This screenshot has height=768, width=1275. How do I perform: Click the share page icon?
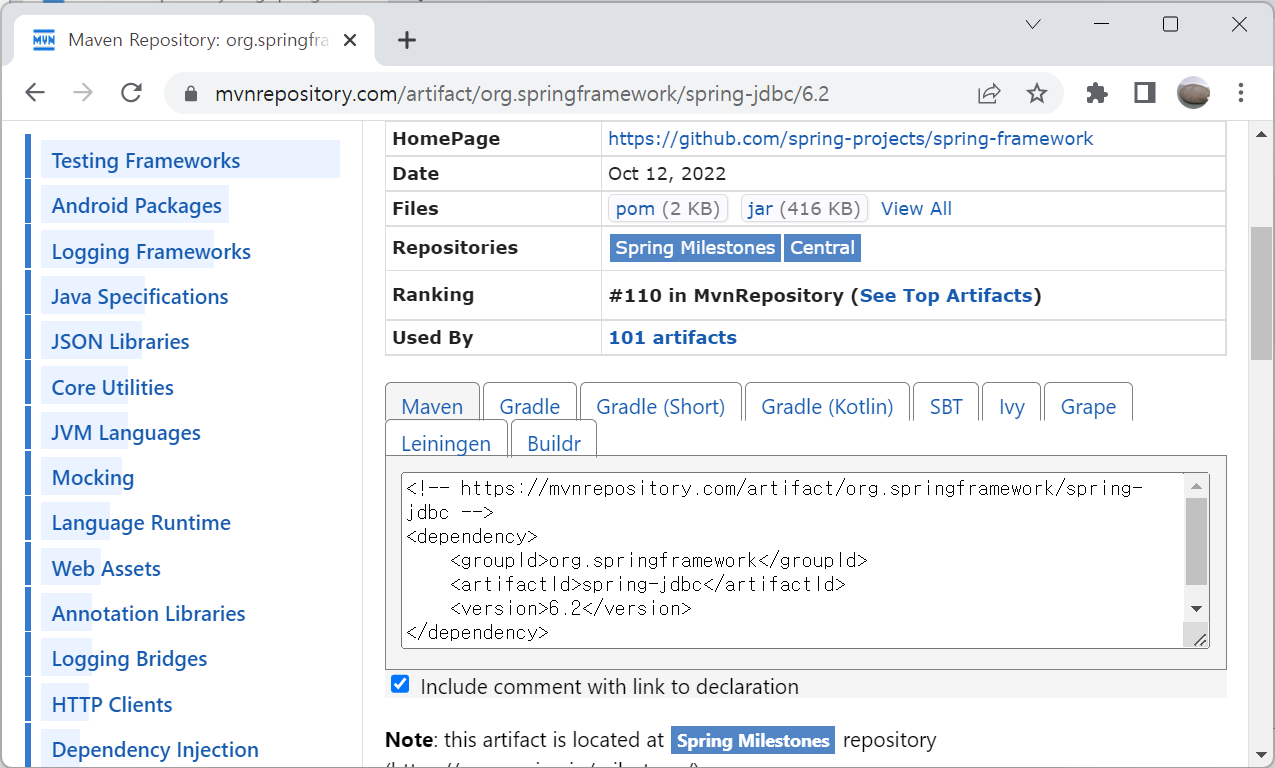coord(989,94)
